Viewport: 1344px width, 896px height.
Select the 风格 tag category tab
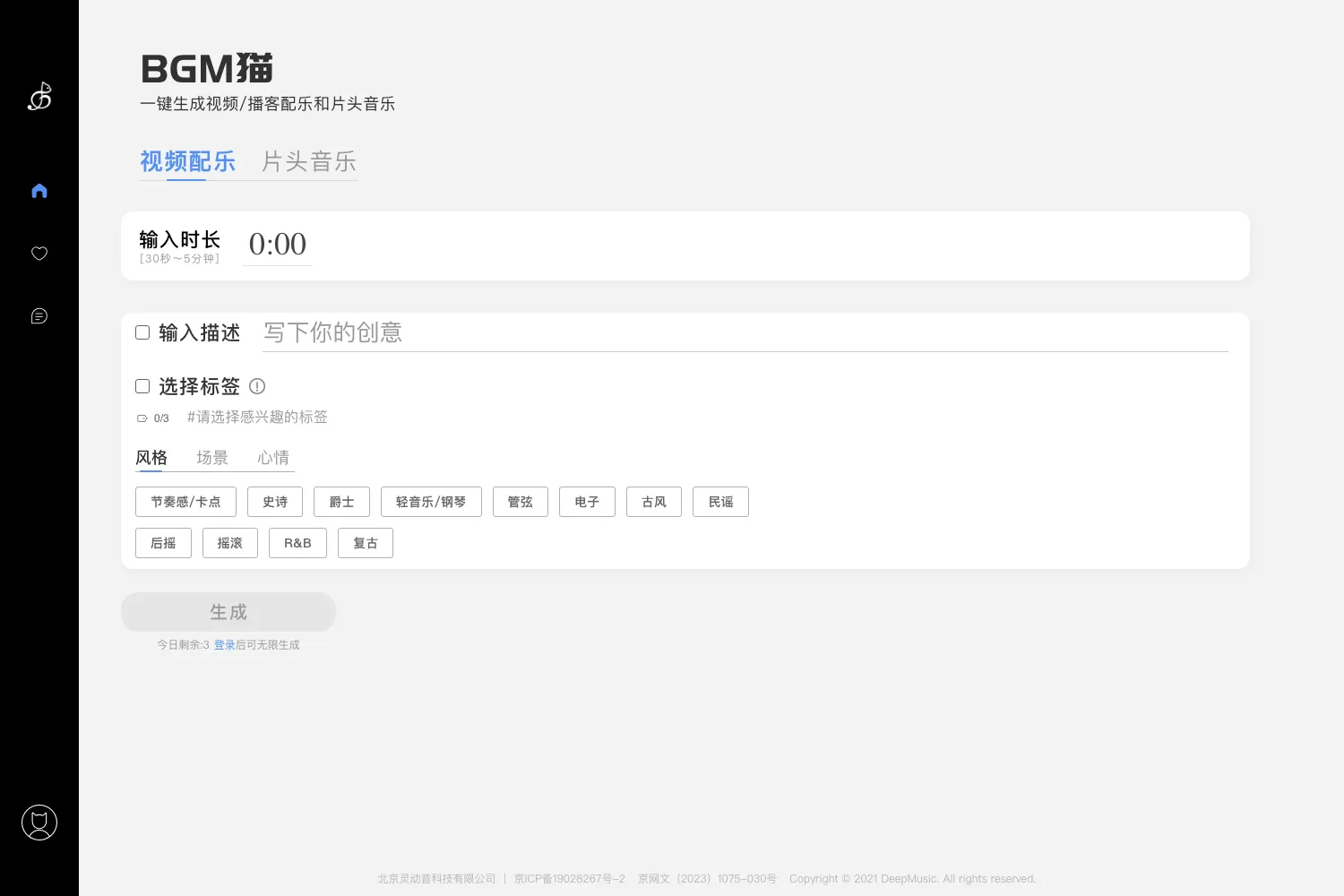click(x=151, y=458)
